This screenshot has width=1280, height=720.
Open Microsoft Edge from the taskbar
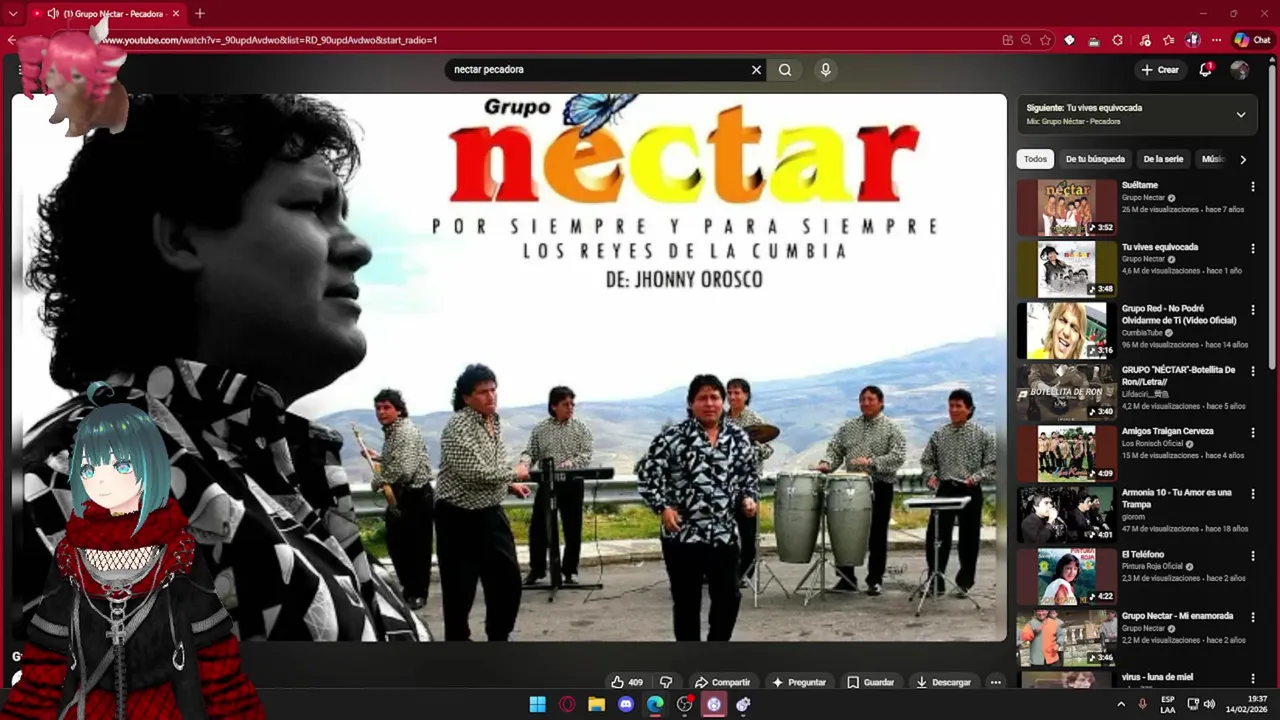655,704
